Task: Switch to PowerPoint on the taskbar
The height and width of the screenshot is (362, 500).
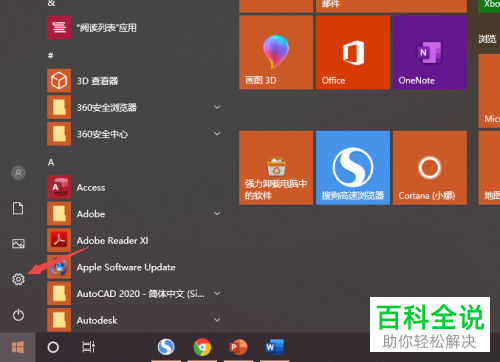Action: pyautogui.click(x=239, y=347)
